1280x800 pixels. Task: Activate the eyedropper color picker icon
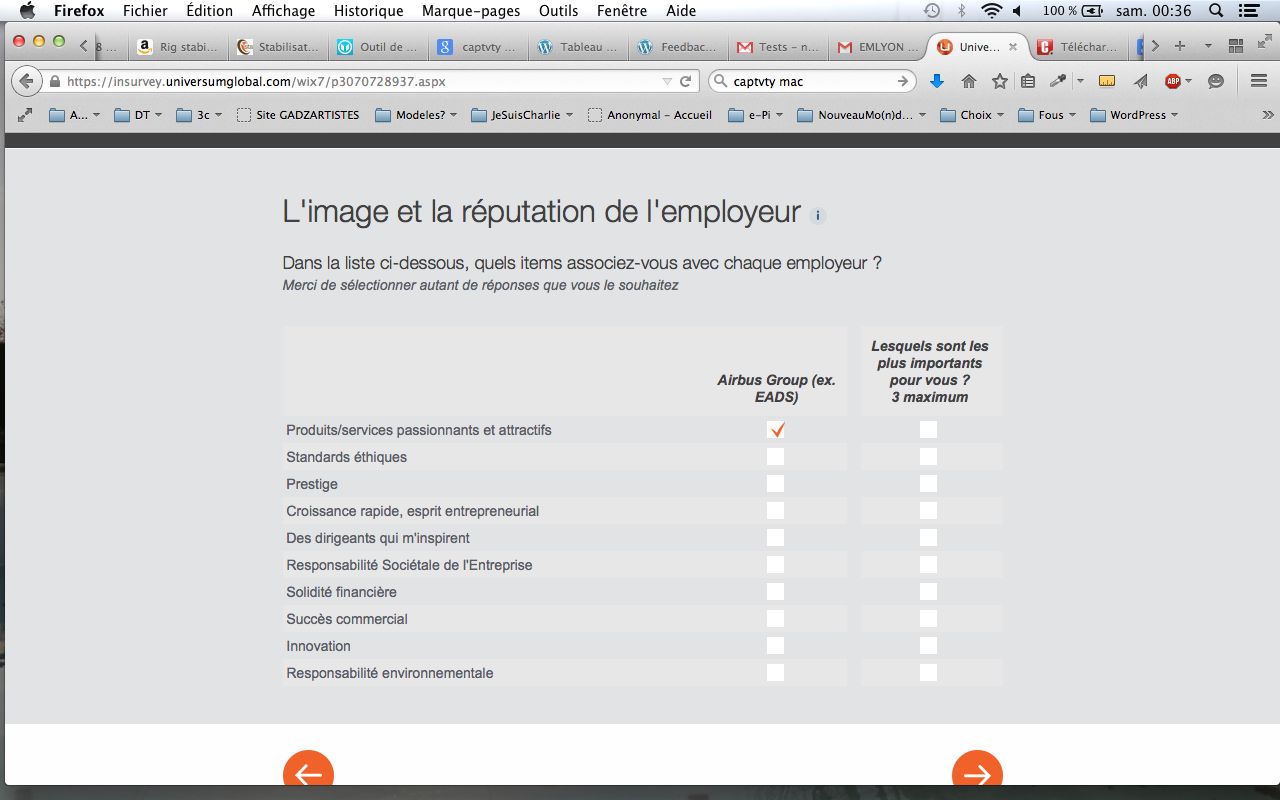[x=1057, y=81]
